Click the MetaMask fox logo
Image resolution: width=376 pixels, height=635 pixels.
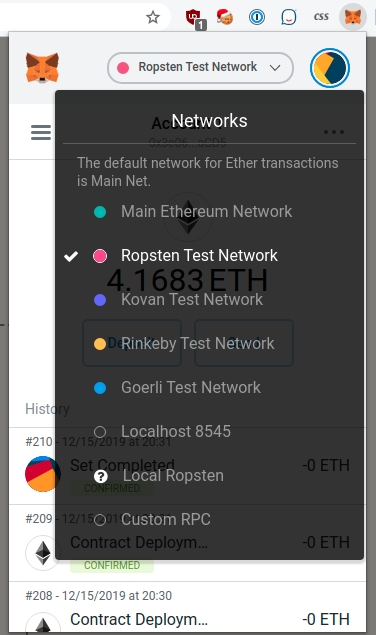tap(42, 68)
